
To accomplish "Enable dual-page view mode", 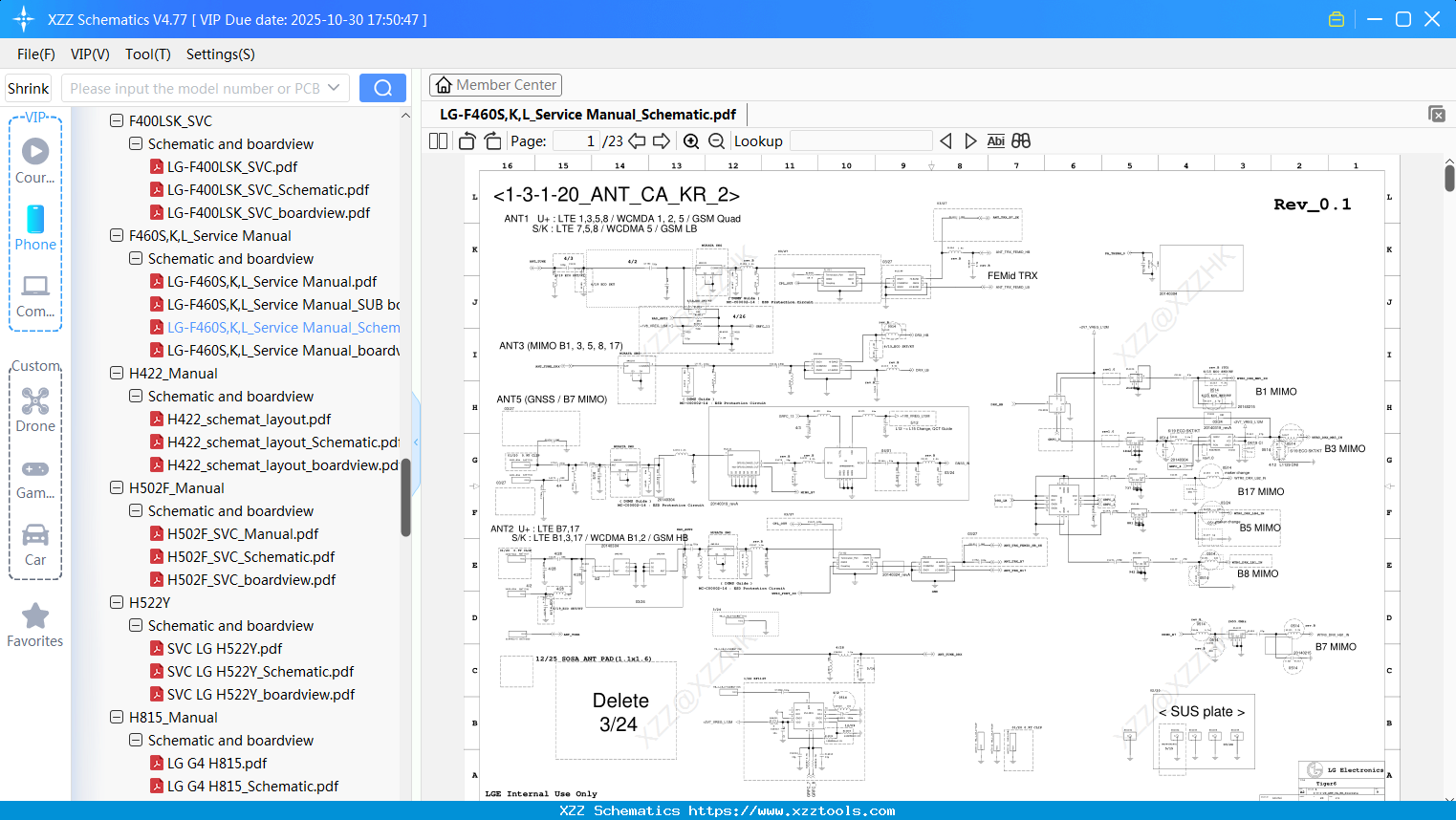I will point(437,140).
